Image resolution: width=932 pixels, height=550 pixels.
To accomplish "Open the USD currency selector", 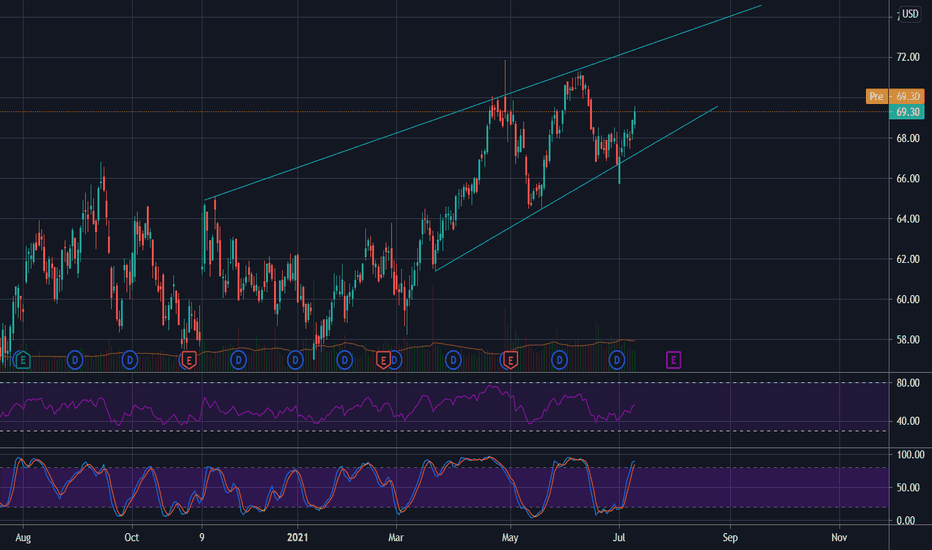I will (910, 14).
